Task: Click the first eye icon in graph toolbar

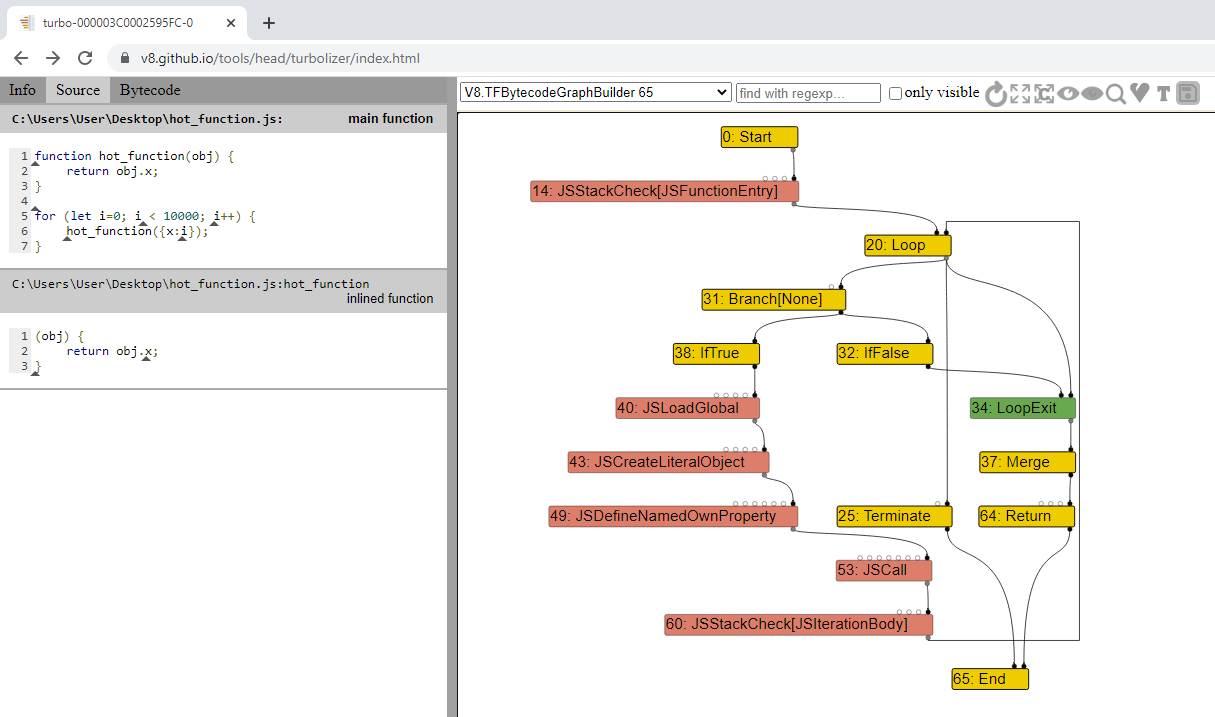Action: (x=1068, y=94)
